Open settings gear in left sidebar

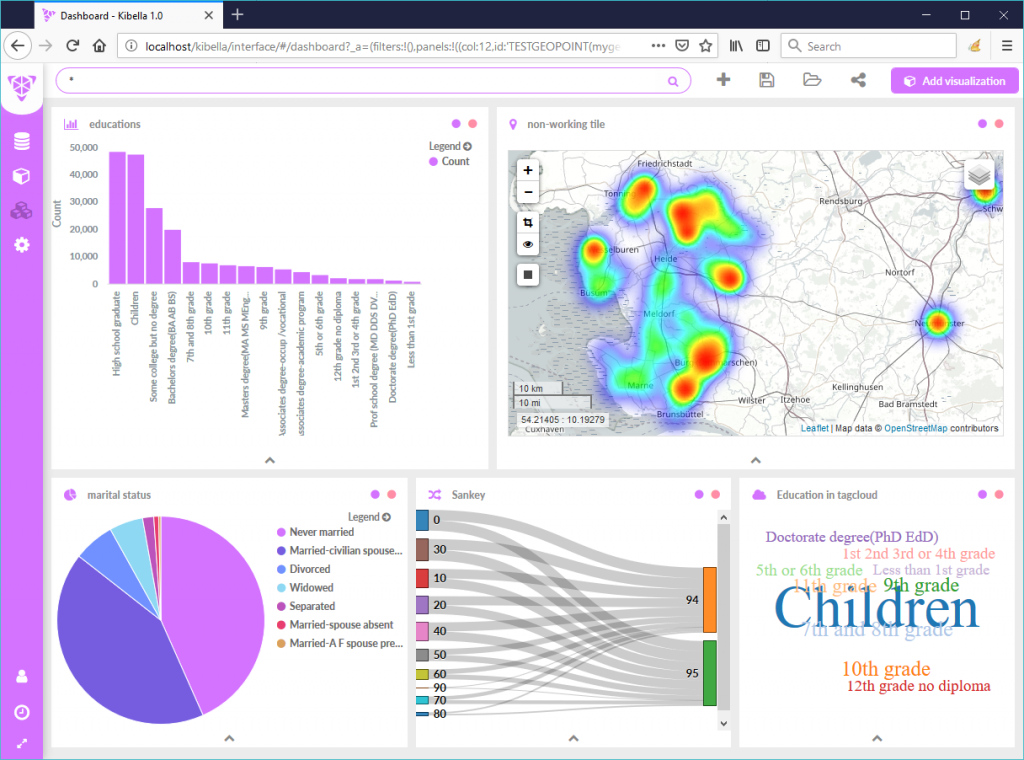[x=21, y=244]
